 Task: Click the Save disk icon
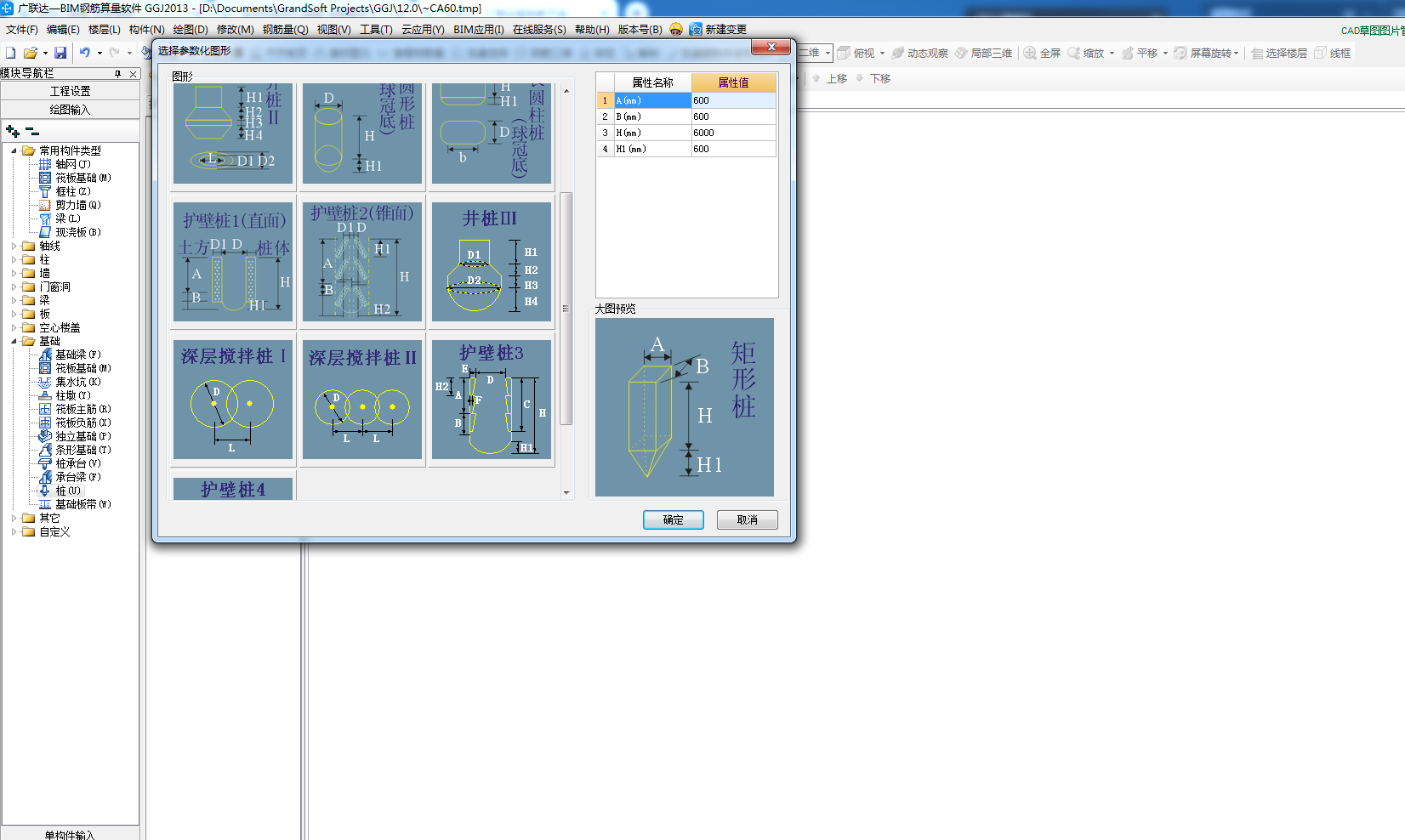60,53
